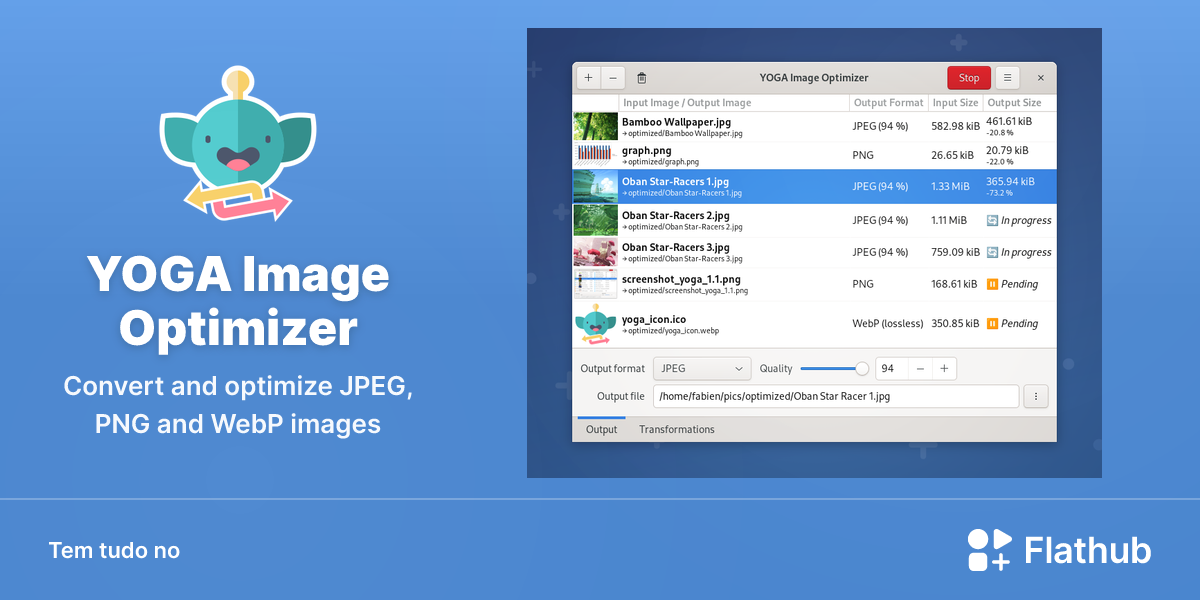Click the Oban Star-Racers 3.jpg file name
1200x600 pixels.
[675, 247]
